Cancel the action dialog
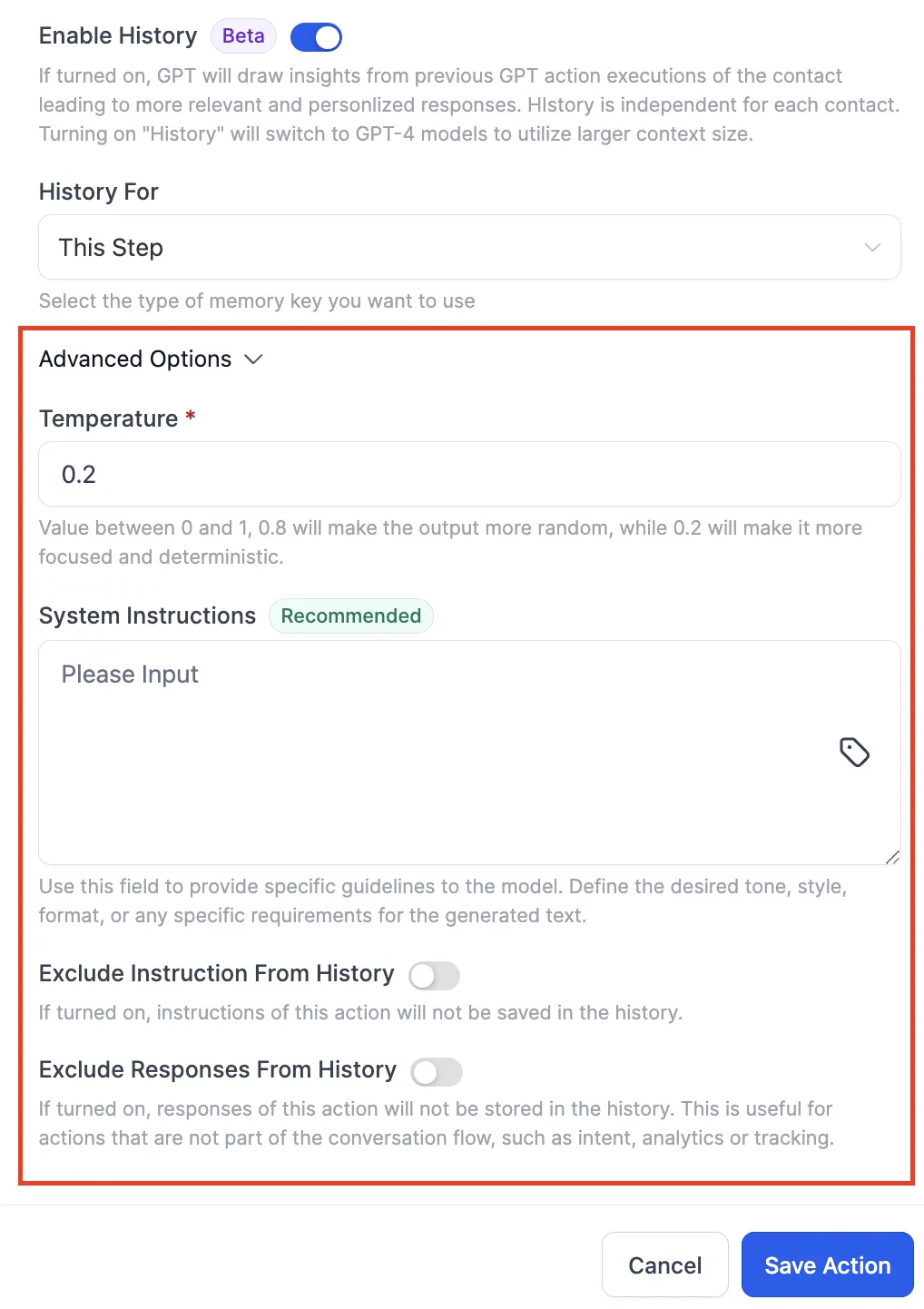Screen dimensions: 924x1309 tap(665, 1265)
